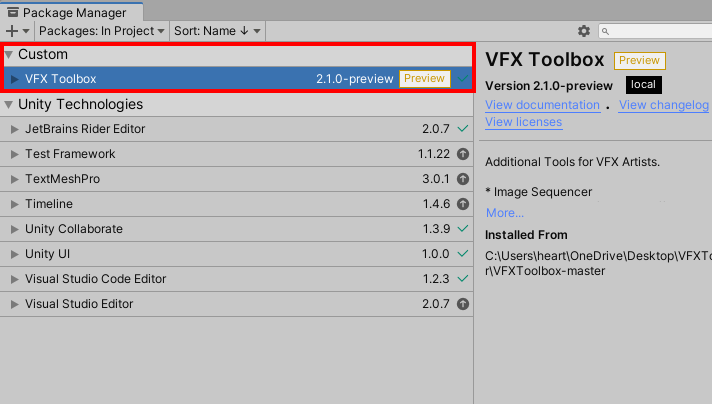Click the Timeline update arrow icon

point(463,204)
